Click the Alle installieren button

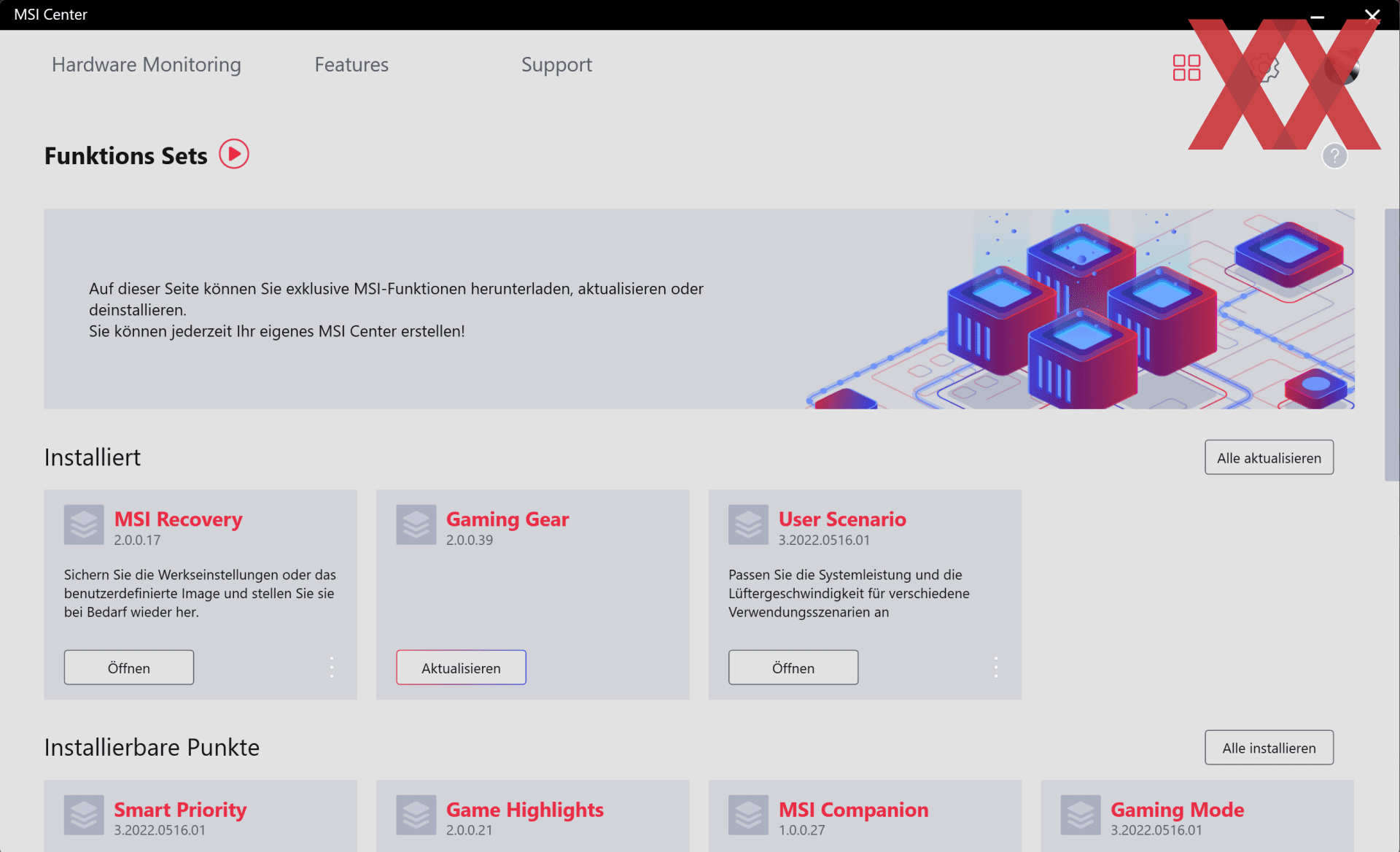tap(1269, 748)
